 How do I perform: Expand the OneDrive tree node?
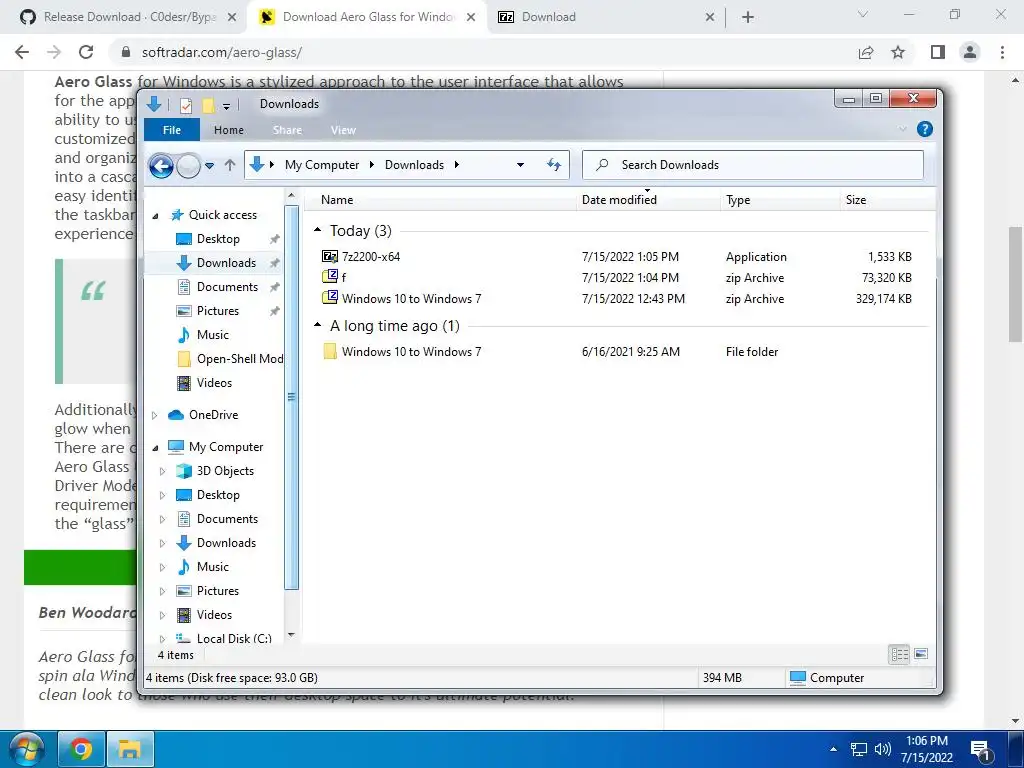pyautogui.click(x=155, y=415)
